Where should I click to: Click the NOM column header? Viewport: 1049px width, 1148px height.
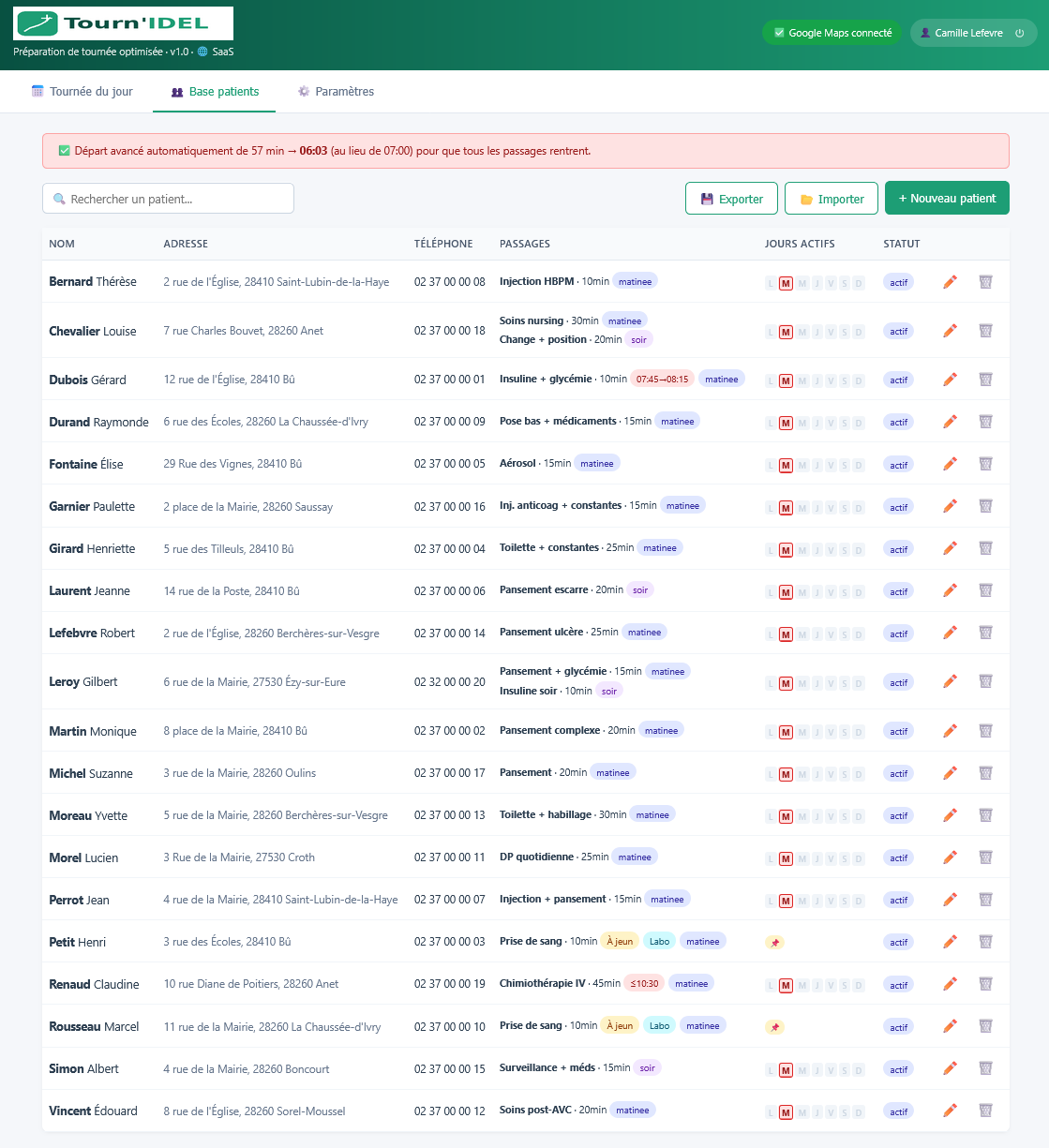click(x=62, y=244)
